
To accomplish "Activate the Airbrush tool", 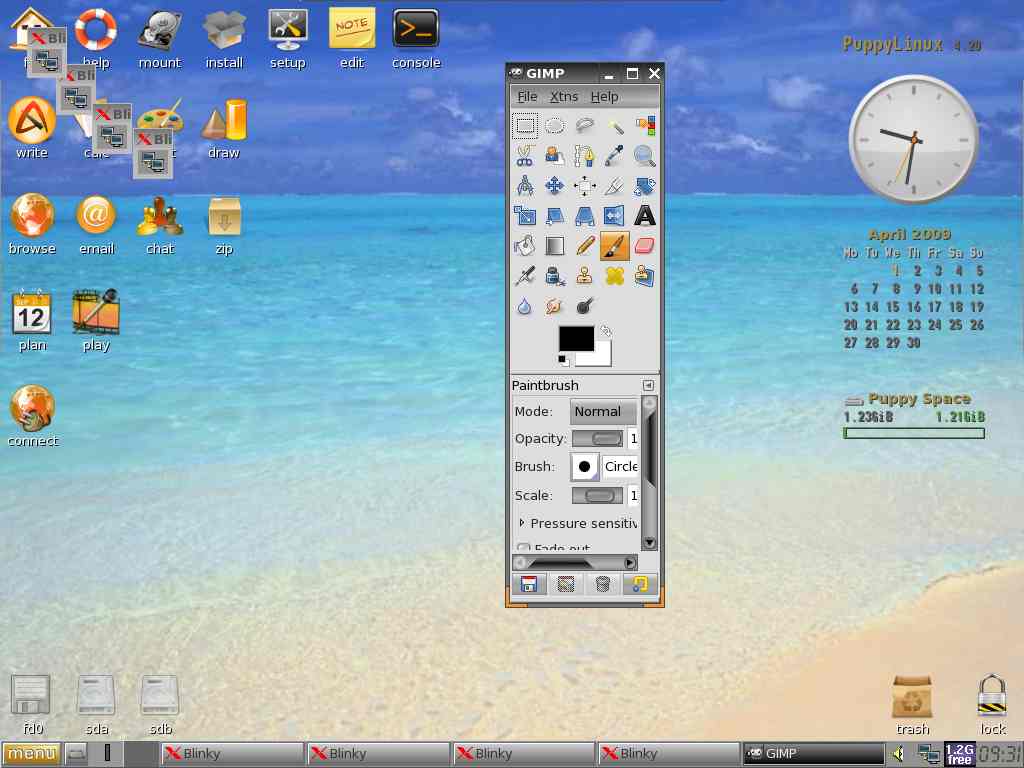I will click(x=525, y=276).
